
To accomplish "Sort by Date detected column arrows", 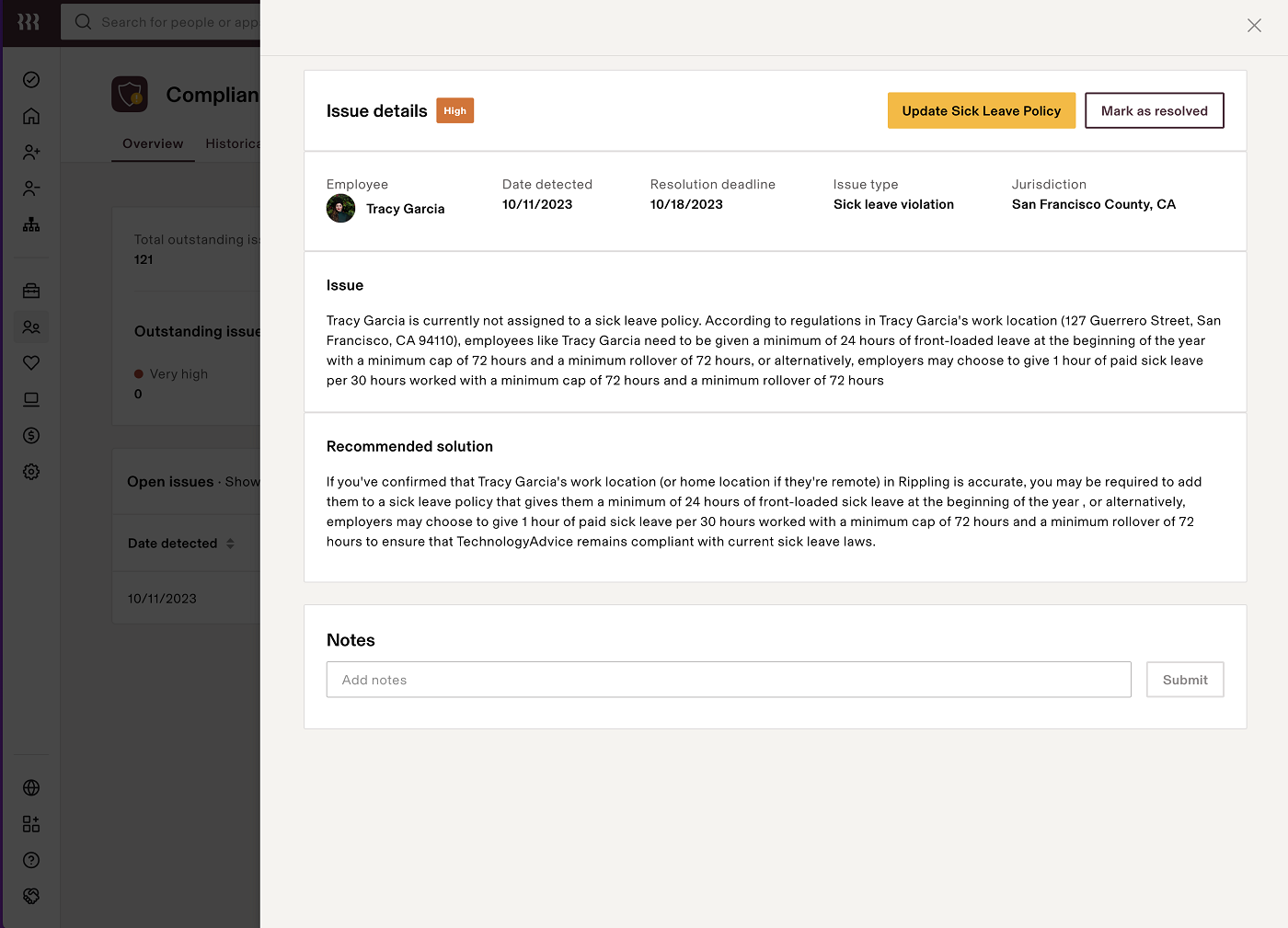I will pos(230,544).
